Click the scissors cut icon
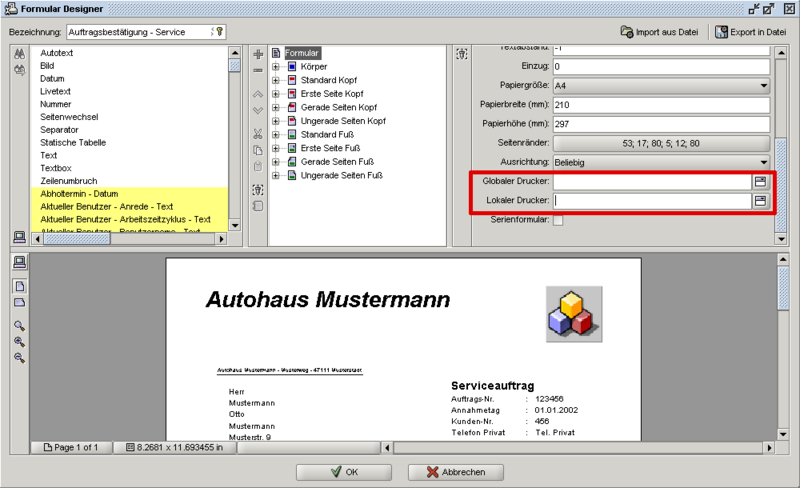The height and width of the screenshot is (488, 800). [x=257, y=133]
